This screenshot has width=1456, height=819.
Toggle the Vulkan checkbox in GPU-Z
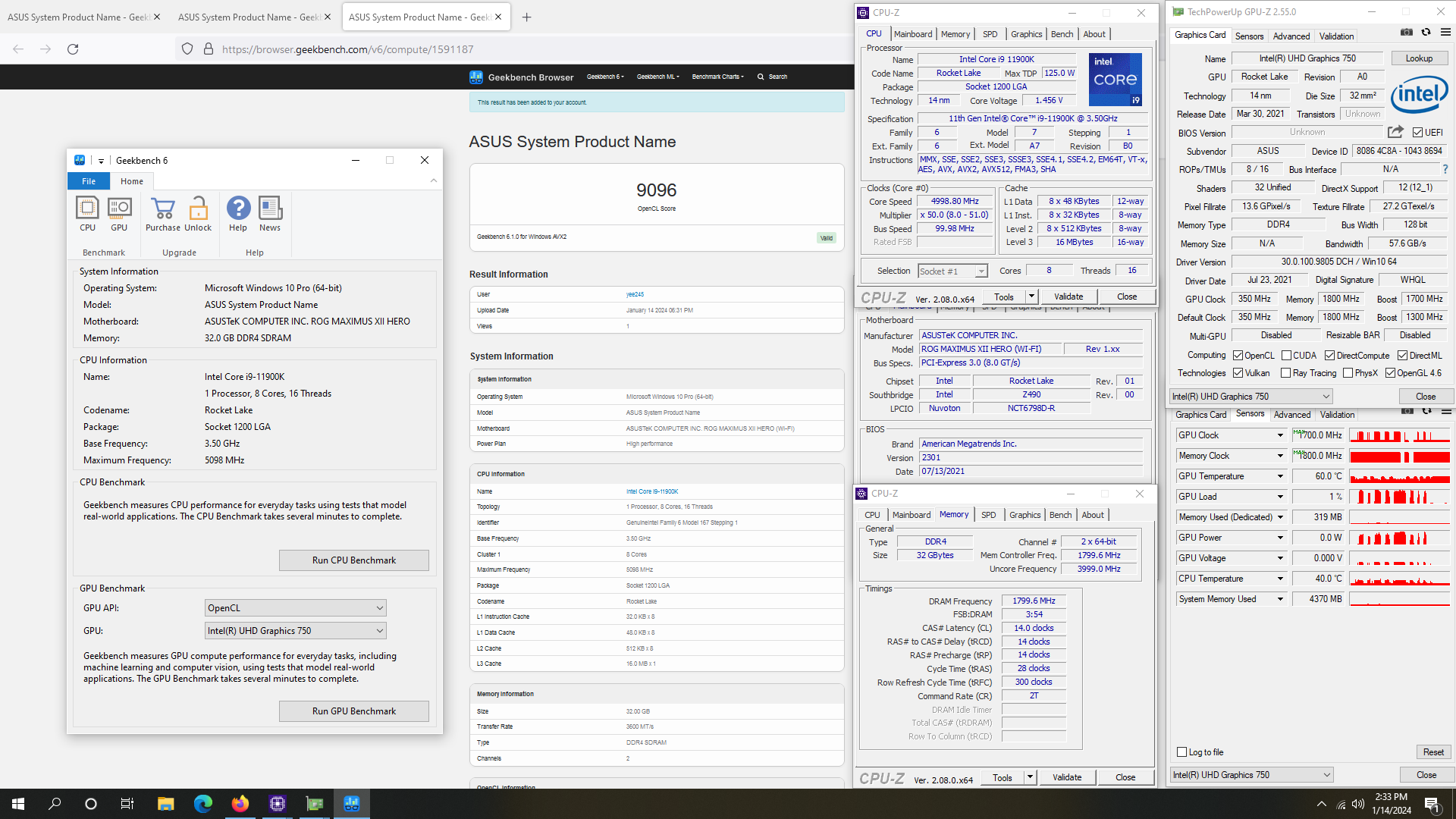(x=1238, y=373)
